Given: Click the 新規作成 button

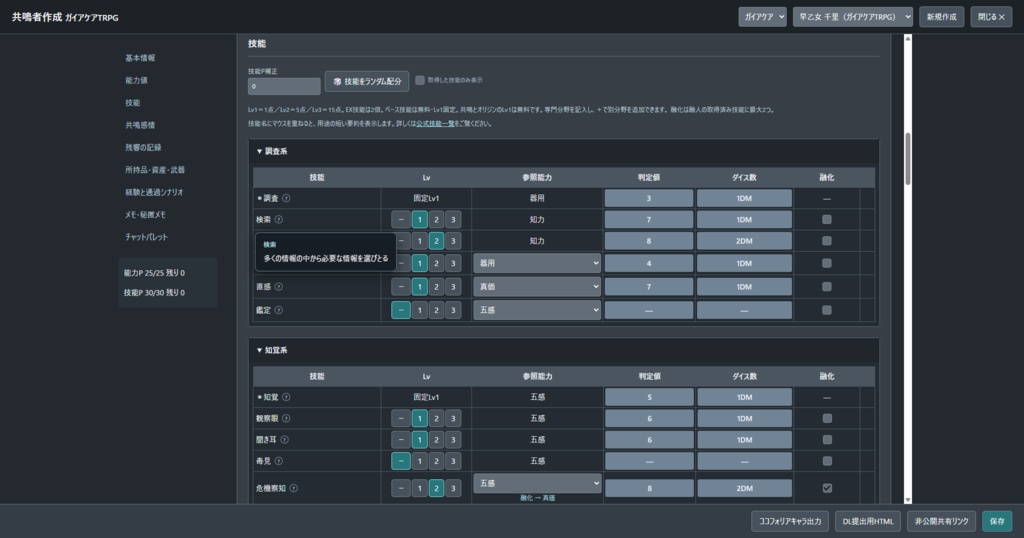Looking at the screenshot, I should point(941,17).
